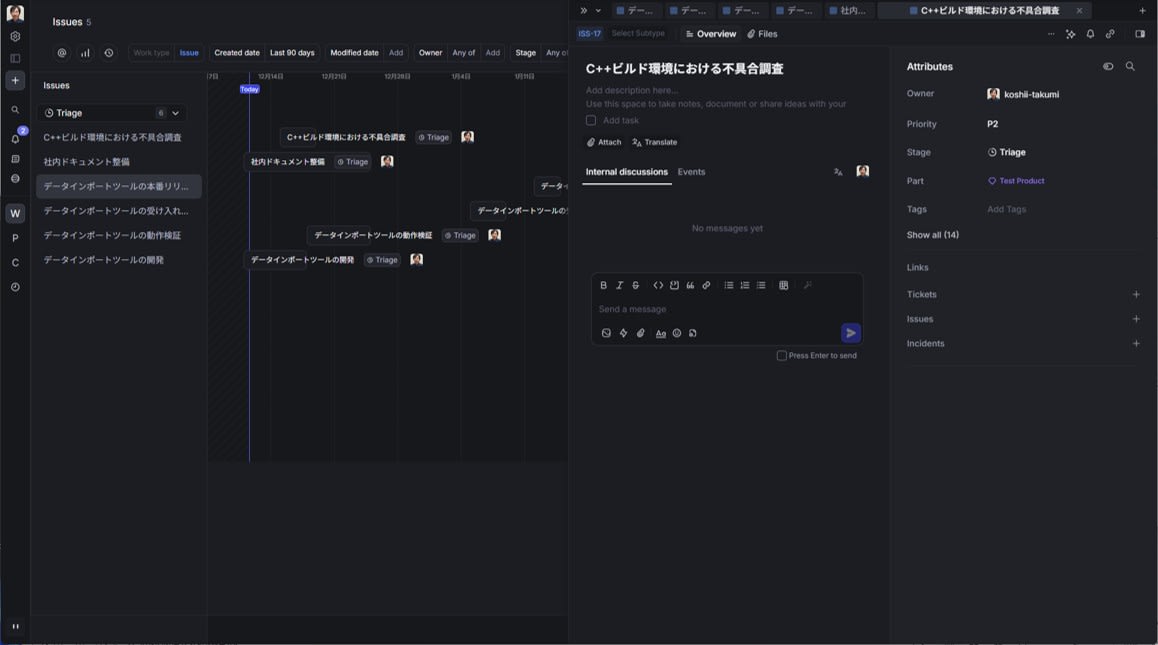Attach a file via editor paperclip icon
Viewport: 1158px width, 645px height.
click(x=640, y=333)
